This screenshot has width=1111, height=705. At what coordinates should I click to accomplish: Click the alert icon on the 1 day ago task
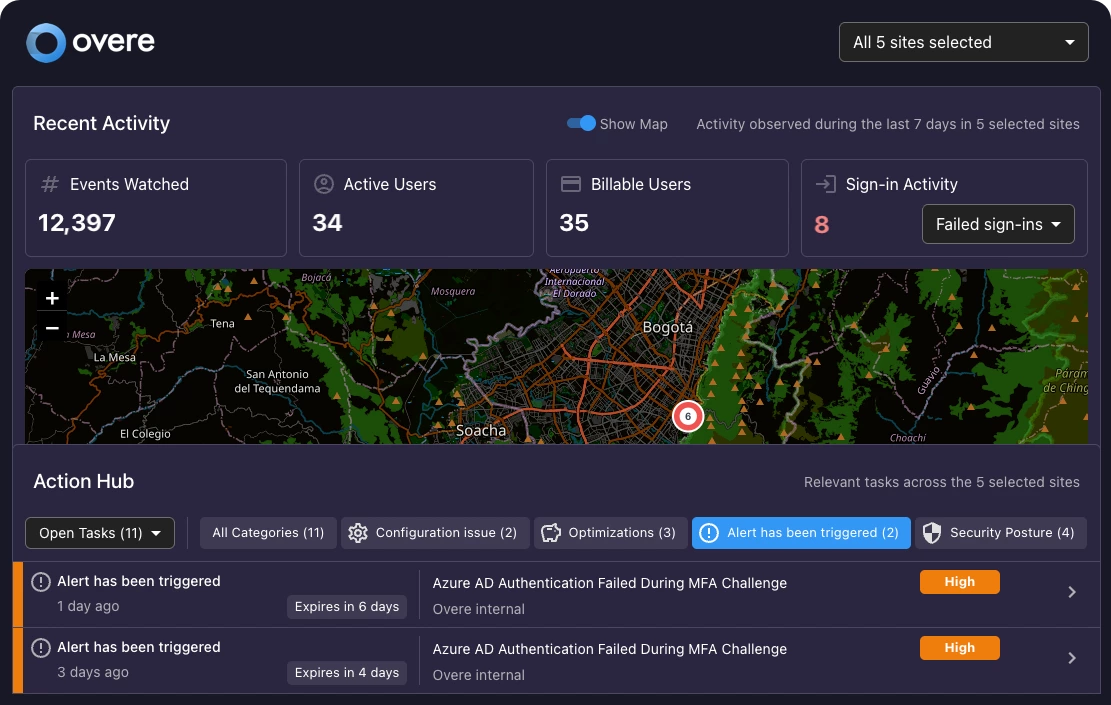(41, 582)
